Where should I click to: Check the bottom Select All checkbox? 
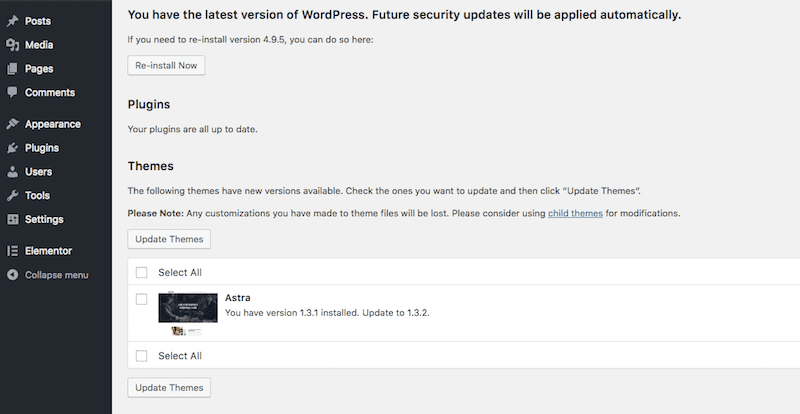(x=141, y=356)
